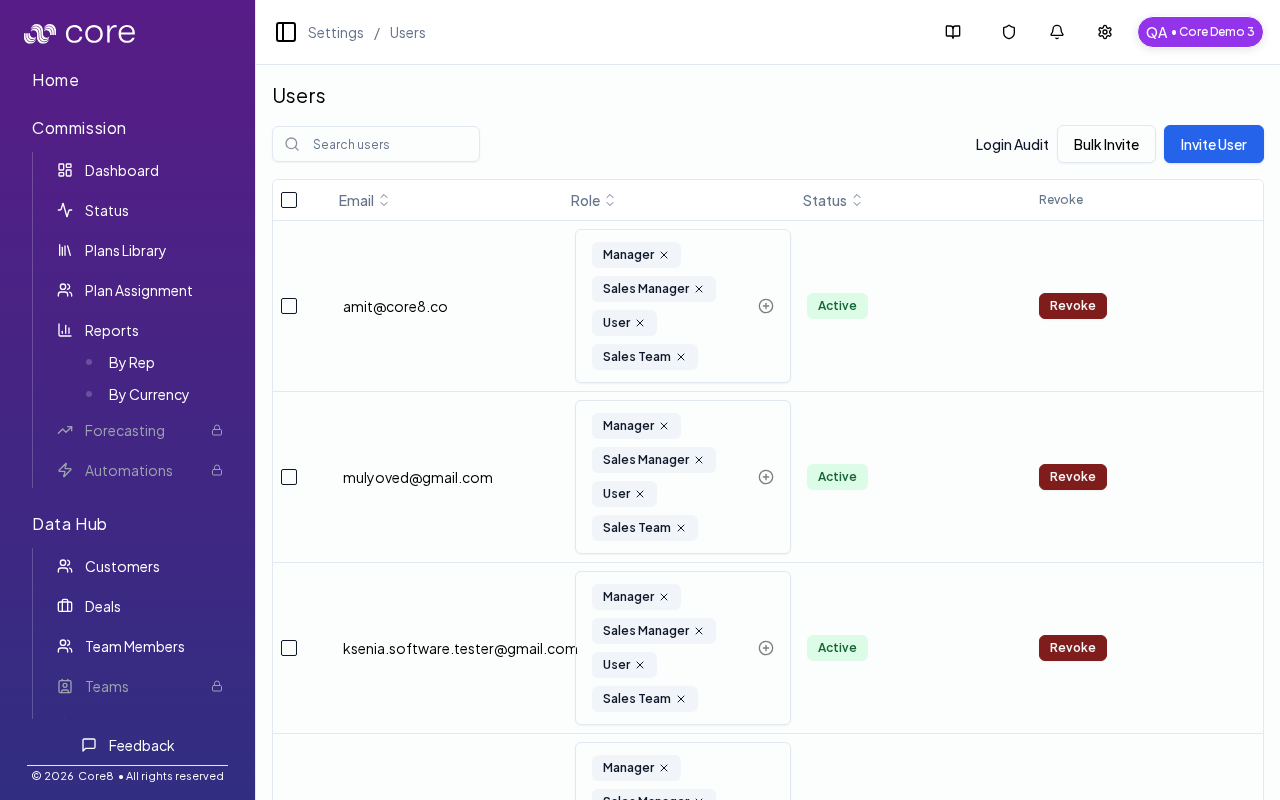This screenshot has height=800, width=1280.
Task: Select the checkbox for amit@core8.co
Action: click(289, 306)
